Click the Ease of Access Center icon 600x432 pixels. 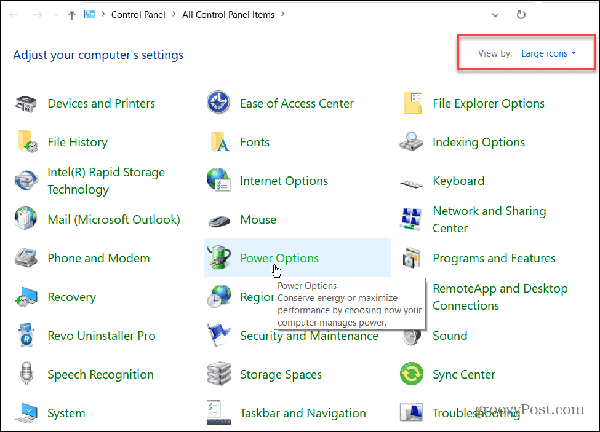(218, 102)
